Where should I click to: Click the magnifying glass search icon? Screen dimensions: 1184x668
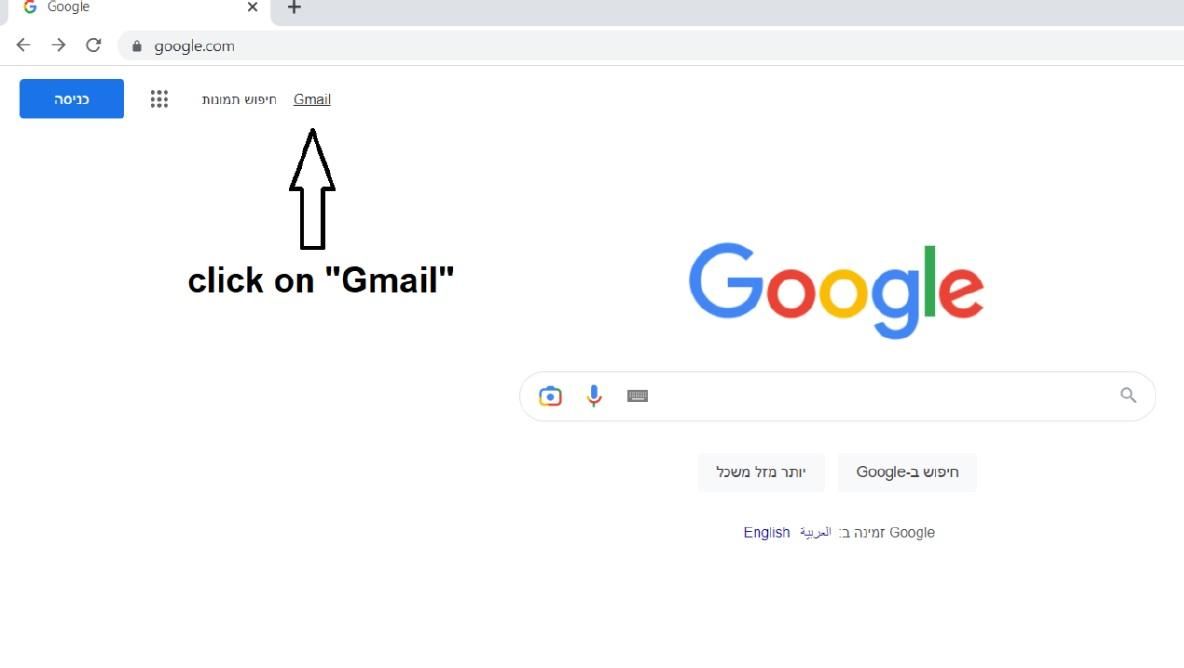click(x=1128, y=395)
